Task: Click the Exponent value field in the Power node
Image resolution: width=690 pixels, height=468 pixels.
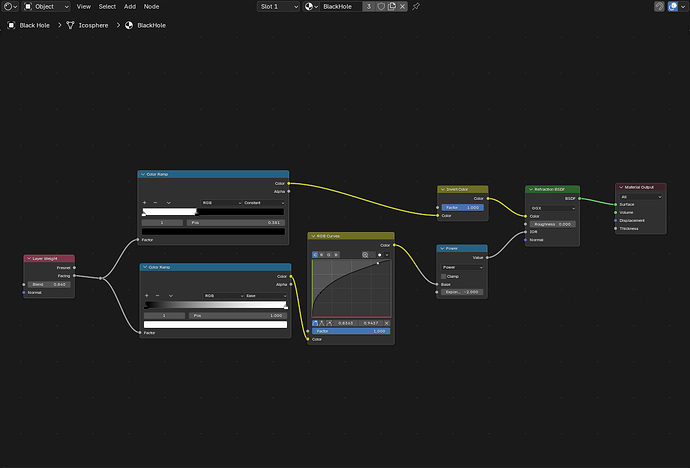Action: (462, 292)
